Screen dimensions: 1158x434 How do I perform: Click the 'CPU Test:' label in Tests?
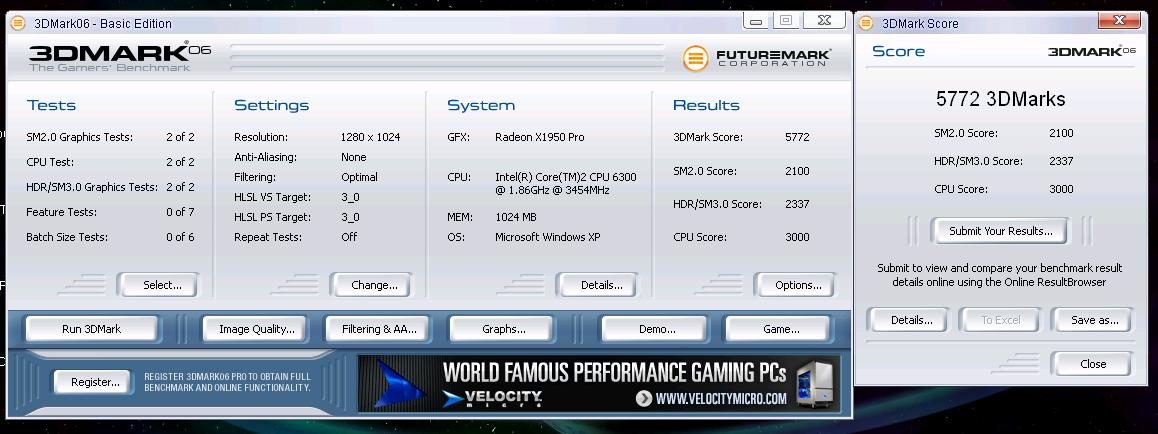click(x=50, y=162)
